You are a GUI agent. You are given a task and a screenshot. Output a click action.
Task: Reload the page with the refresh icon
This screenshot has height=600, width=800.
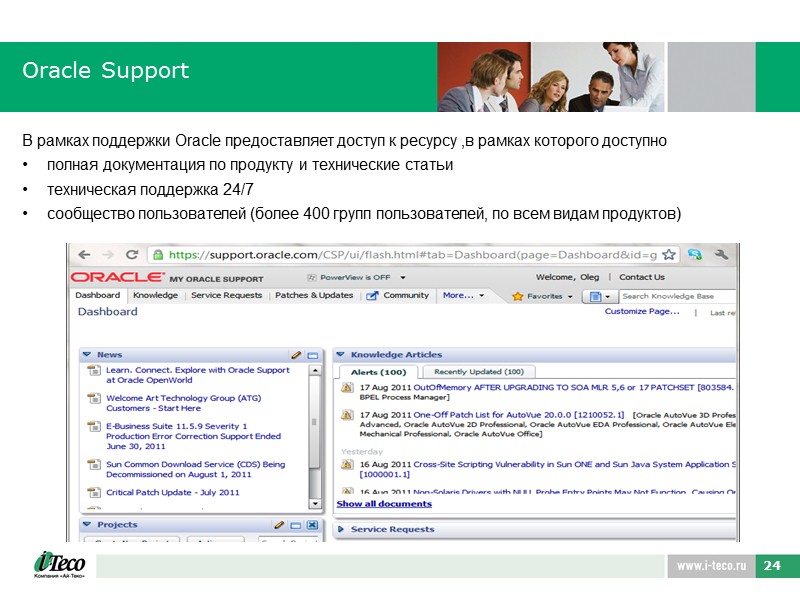(132, 254)
